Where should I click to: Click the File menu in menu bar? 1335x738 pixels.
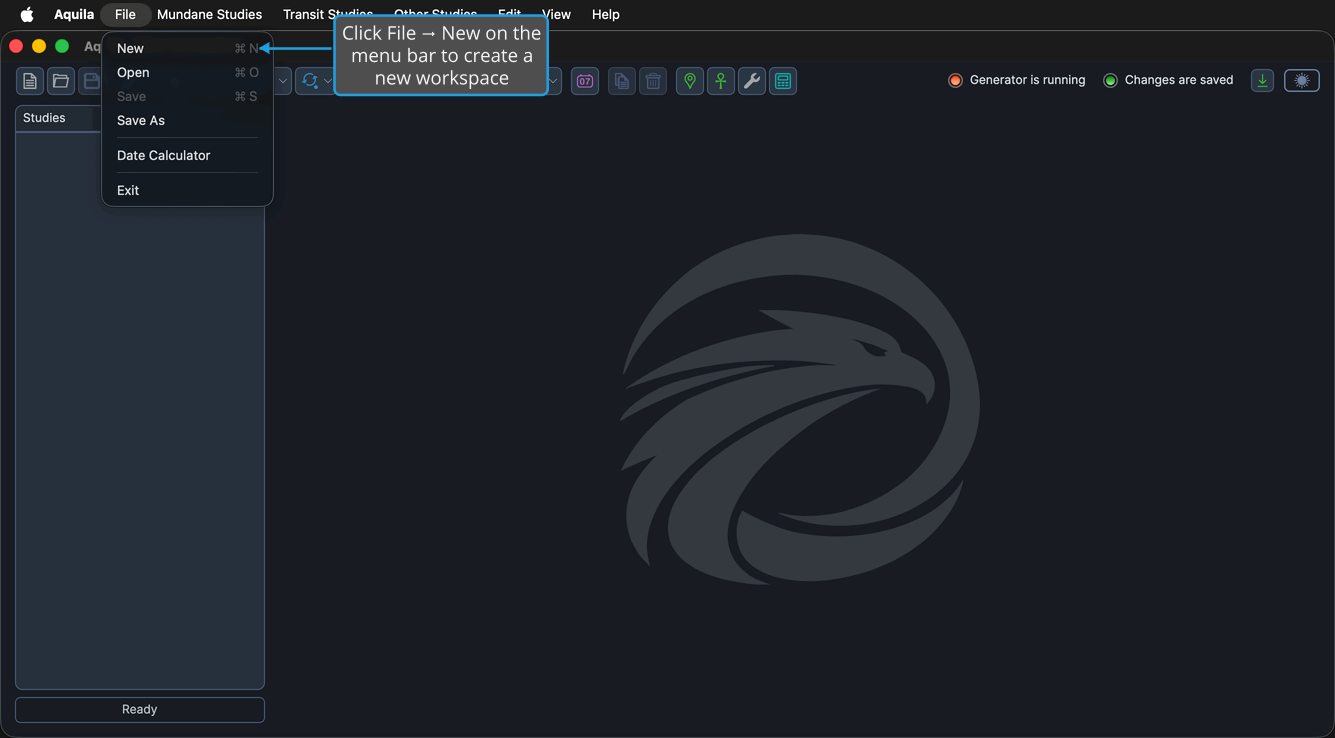(125, 14)
